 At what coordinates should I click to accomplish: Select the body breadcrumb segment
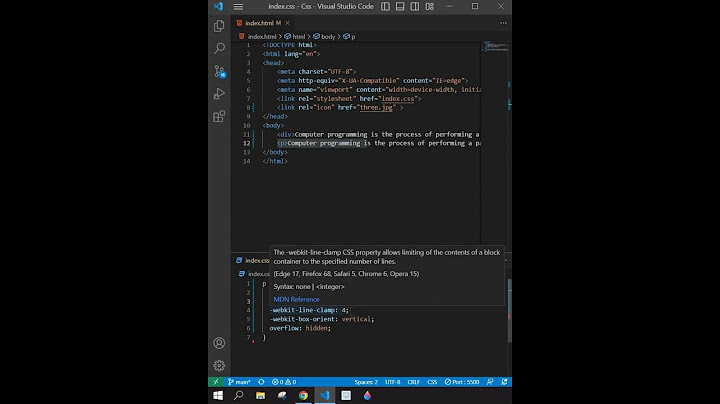(324, 37)
